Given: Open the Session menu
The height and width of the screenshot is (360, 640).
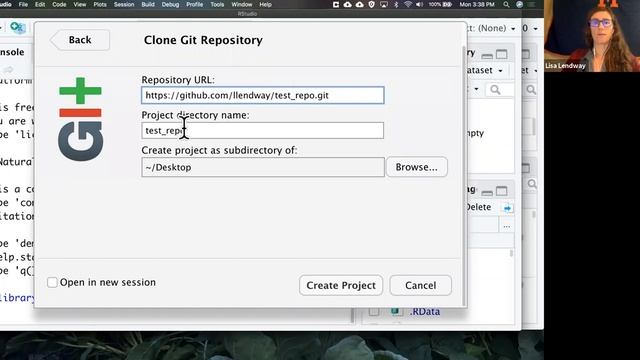Looking at the screenshot, I should point(124,4).
